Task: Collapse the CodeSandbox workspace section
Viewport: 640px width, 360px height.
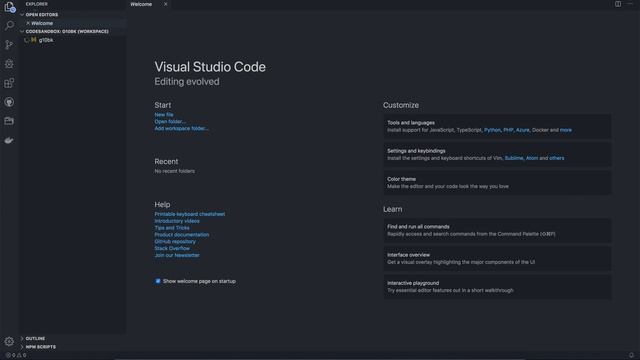Action: (x=22, y=31)
